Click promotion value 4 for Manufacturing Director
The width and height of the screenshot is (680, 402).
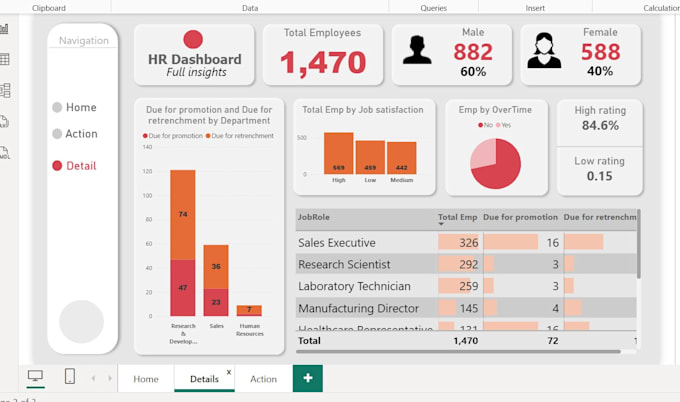tap(556, 308)
